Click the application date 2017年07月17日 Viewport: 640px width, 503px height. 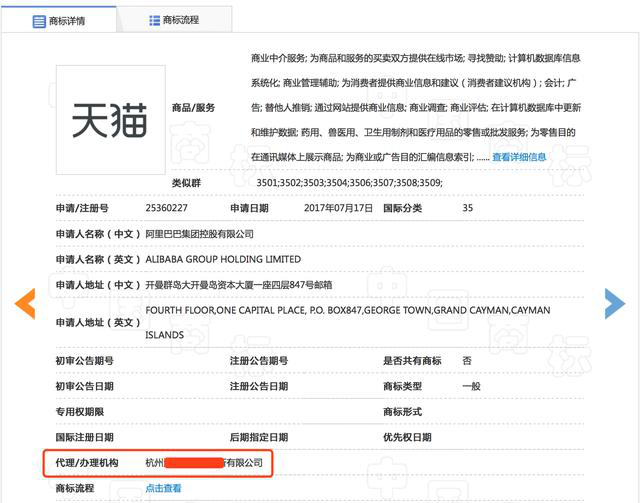click(337, 208)
